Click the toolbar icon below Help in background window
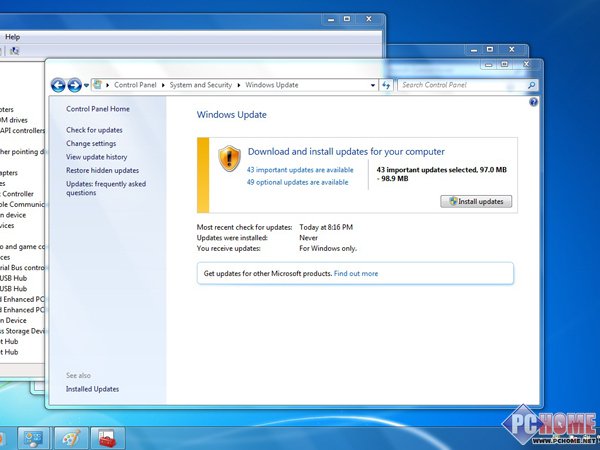 tap(14, 51)
